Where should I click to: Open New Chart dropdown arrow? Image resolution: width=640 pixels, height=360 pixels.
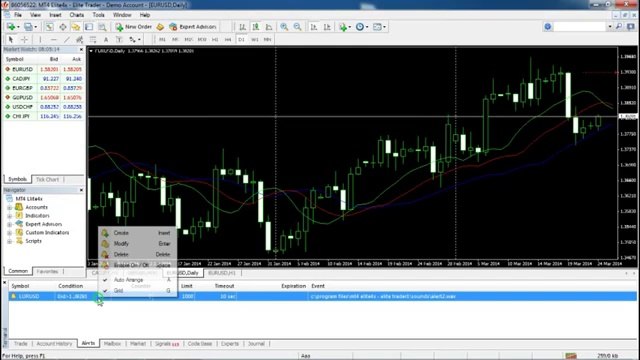point(18,27)
